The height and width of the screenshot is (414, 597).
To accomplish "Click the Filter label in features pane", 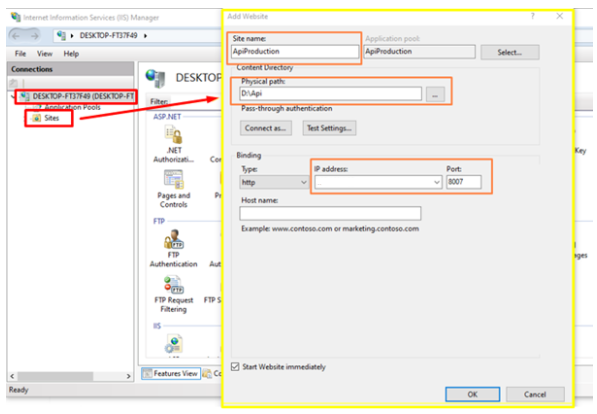I will click(159, 101).
